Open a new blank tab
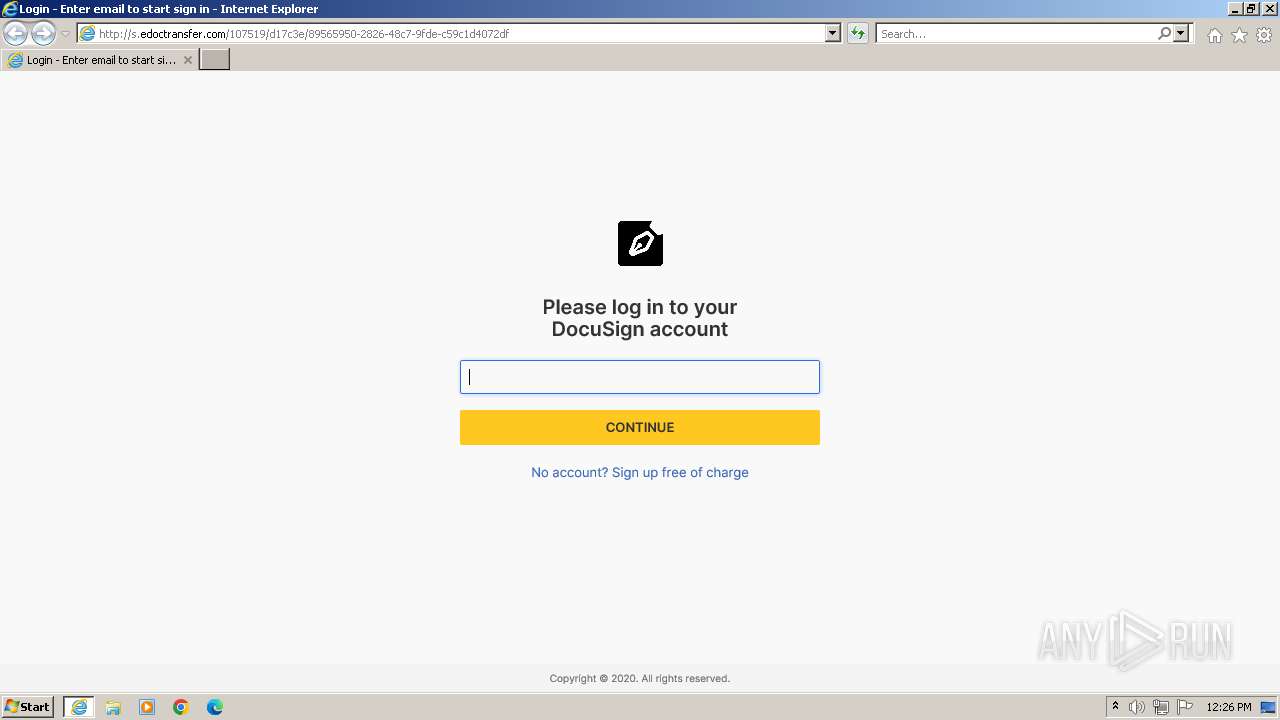The width and height of the screenshot is (1280, 720). pyautogui.click(x=215, y=60)
